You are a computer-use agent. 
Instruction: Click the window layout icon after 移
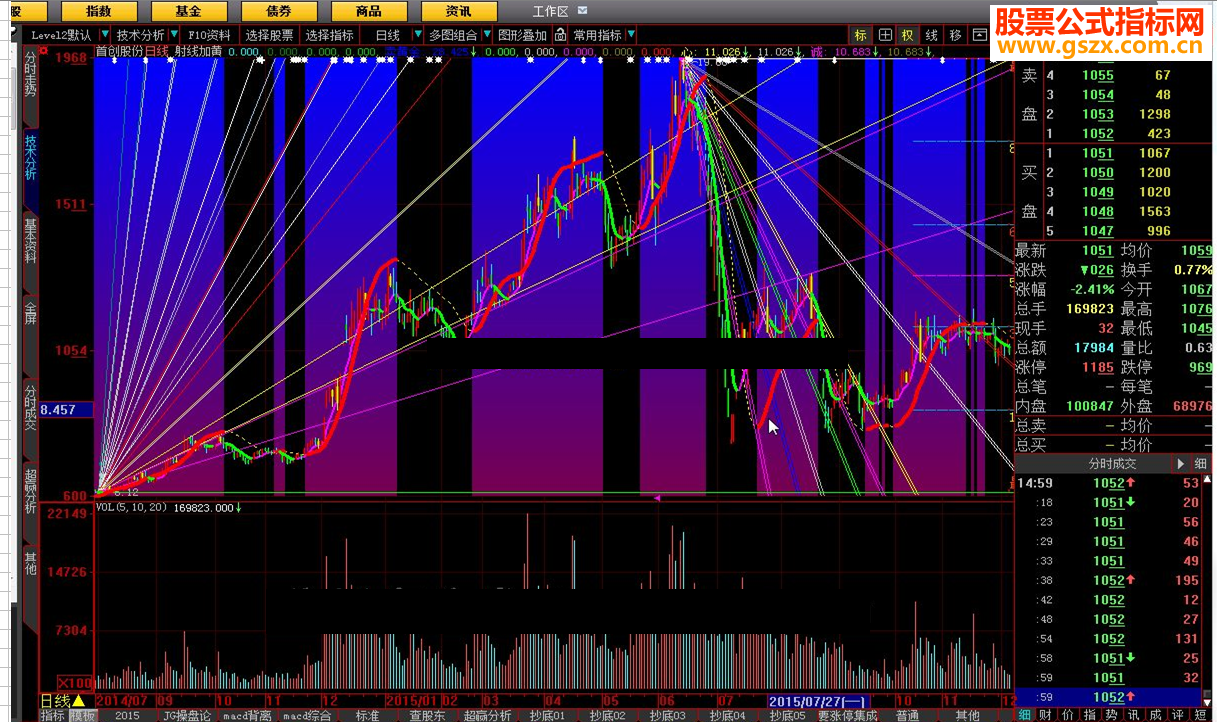tap(979, 35)
